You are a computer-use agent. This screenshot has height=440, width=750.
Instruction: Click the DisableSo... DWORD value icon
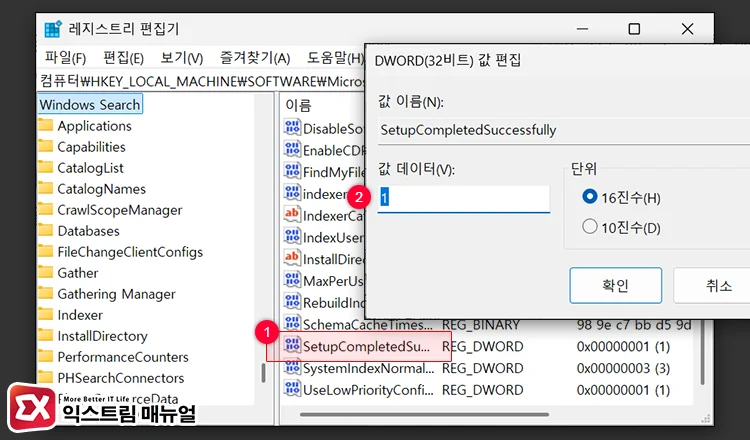(x=292, y=128)
